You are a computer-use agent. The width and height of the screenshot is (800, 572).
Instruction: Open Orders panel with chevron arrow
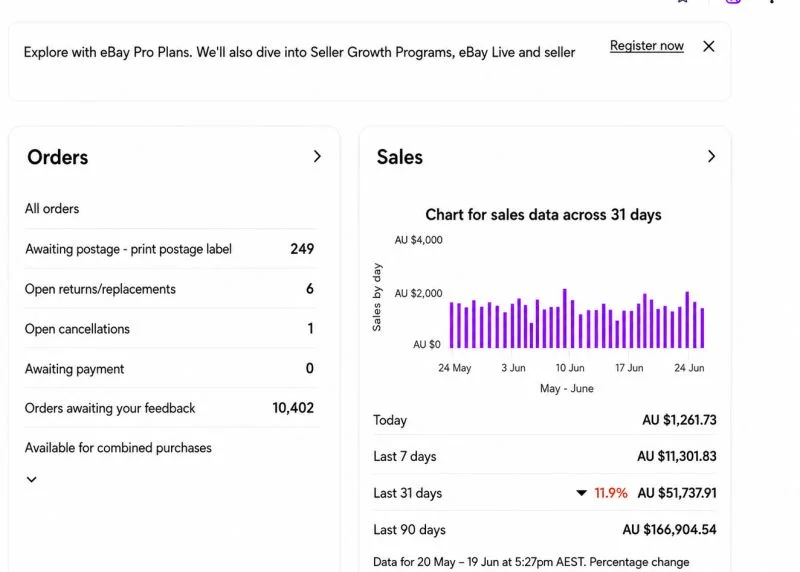(x=317, y=156)
